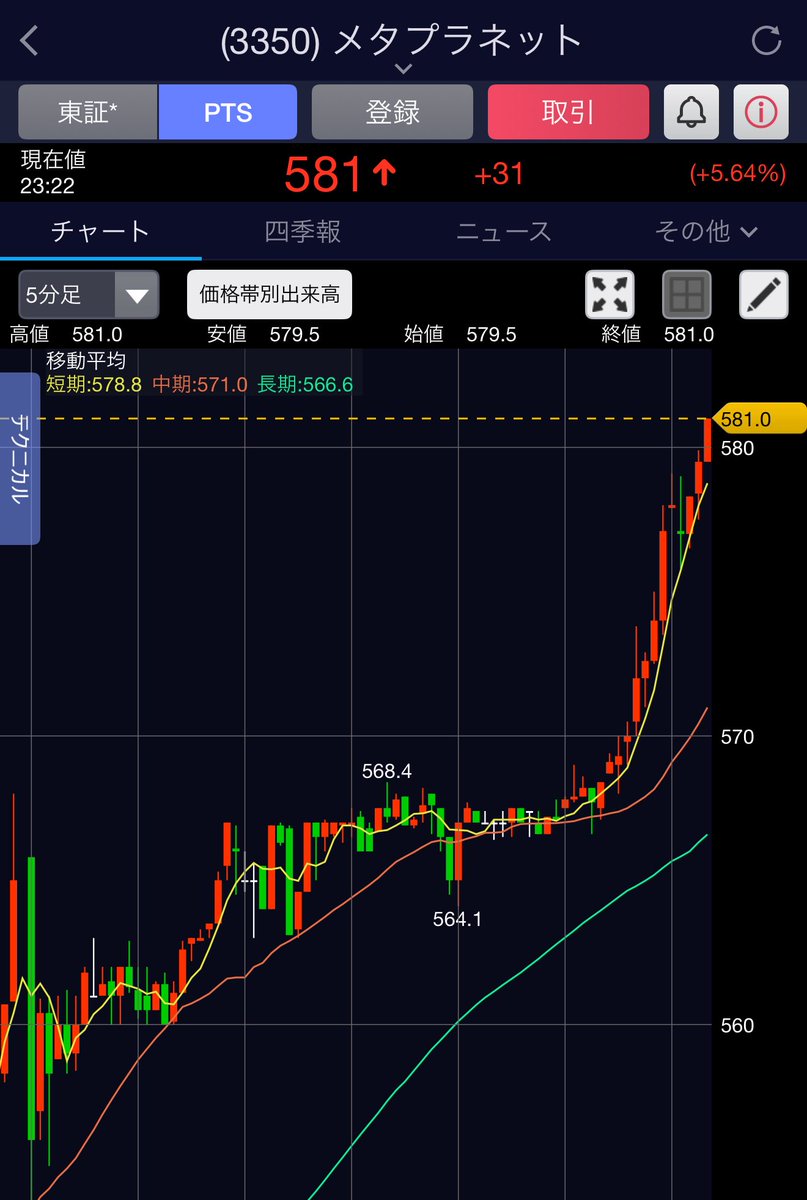The image size is (807, 1200).
Task: Tap the 長期:566.6 moving average value
Action: pos(305,384)
